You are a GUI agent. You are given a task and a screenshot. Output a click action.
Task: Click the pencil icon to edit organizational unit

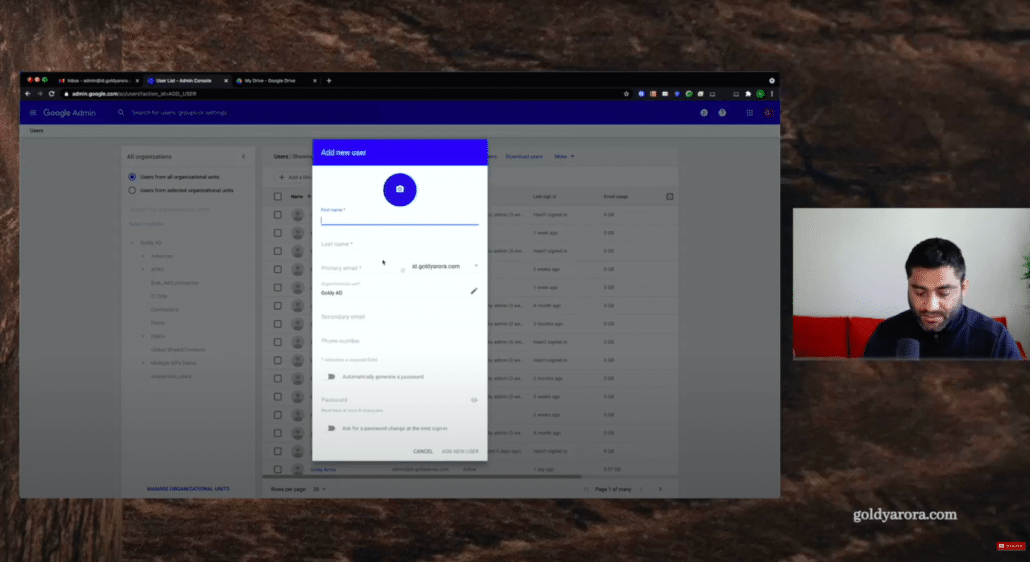474,291
